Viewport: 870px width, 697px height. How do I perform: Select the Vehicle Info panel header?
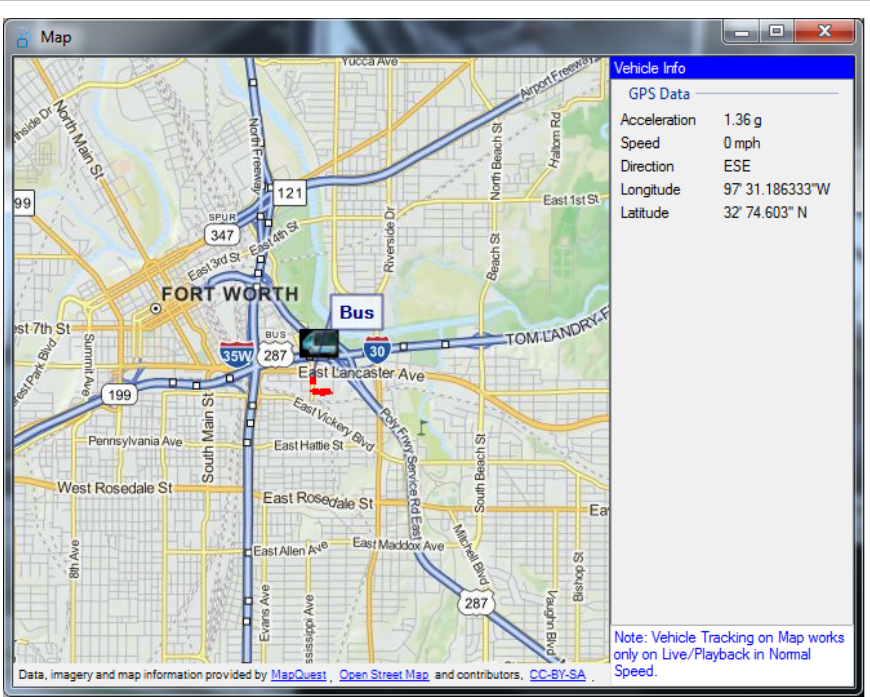tap(732, 68)
